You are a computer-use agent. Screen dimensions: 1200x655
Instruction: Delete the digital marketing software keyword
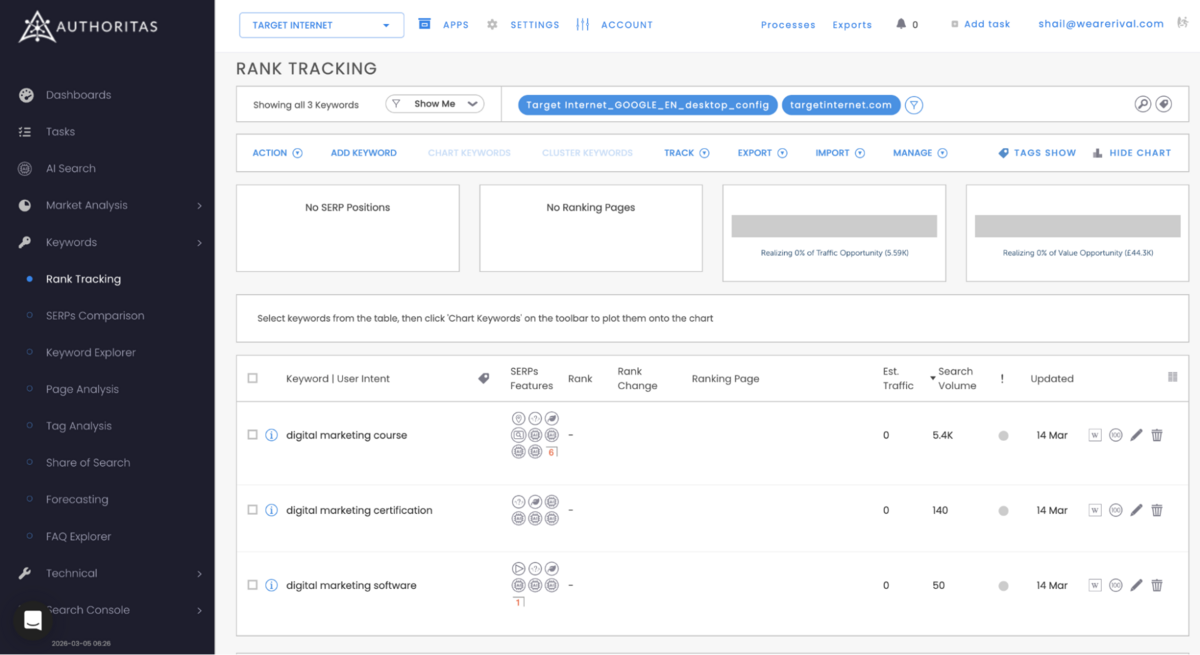tap(1157, 585)
